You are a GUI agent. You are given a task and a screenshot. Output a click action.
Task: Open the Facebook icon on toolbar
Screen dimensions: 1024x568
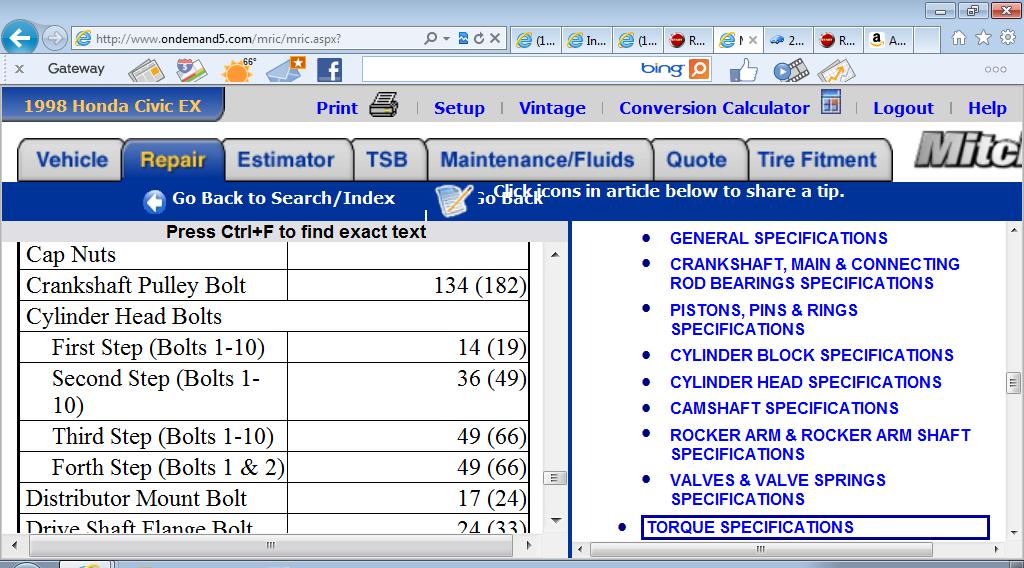[x=329, y=70]
